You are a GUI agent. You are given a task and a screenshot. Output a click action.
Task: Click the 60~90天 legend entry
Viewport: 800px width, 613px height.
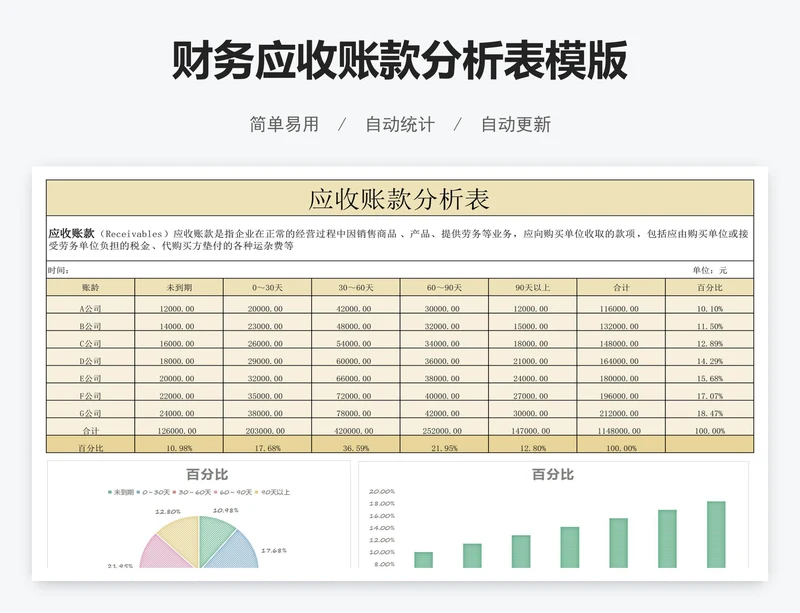233,492
